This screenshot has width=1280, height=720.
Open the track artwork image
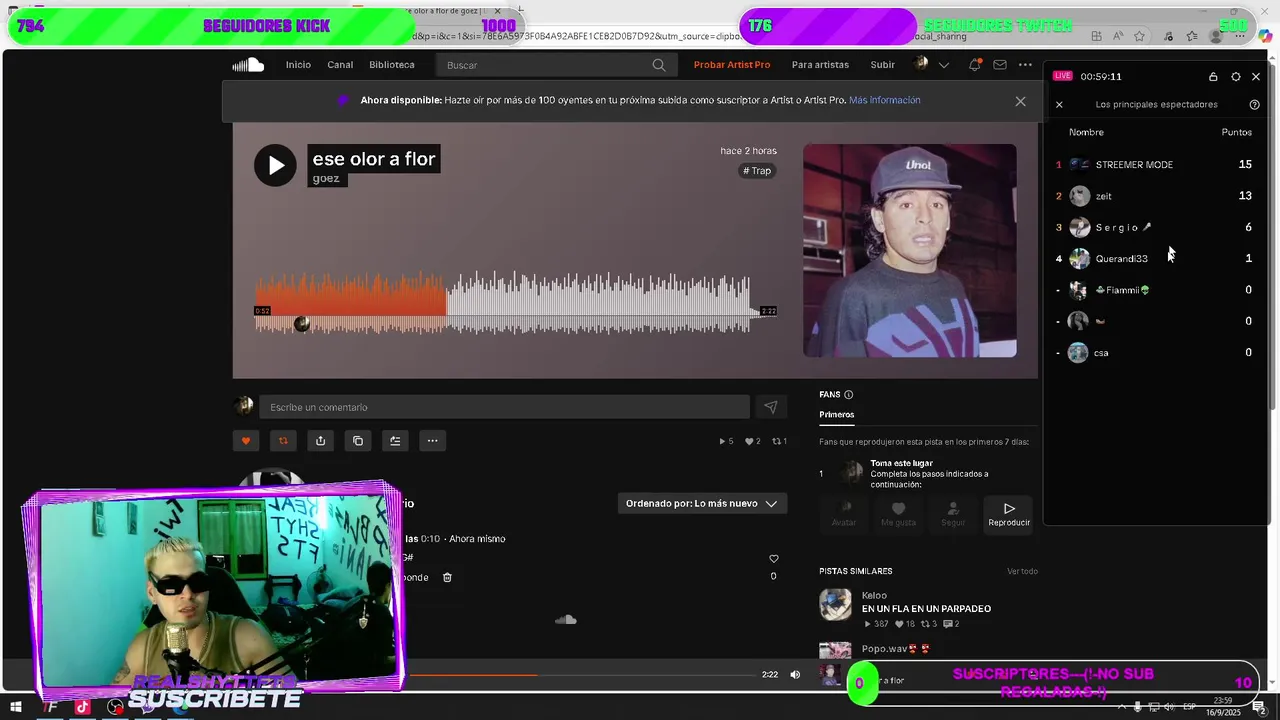point(910,250)
